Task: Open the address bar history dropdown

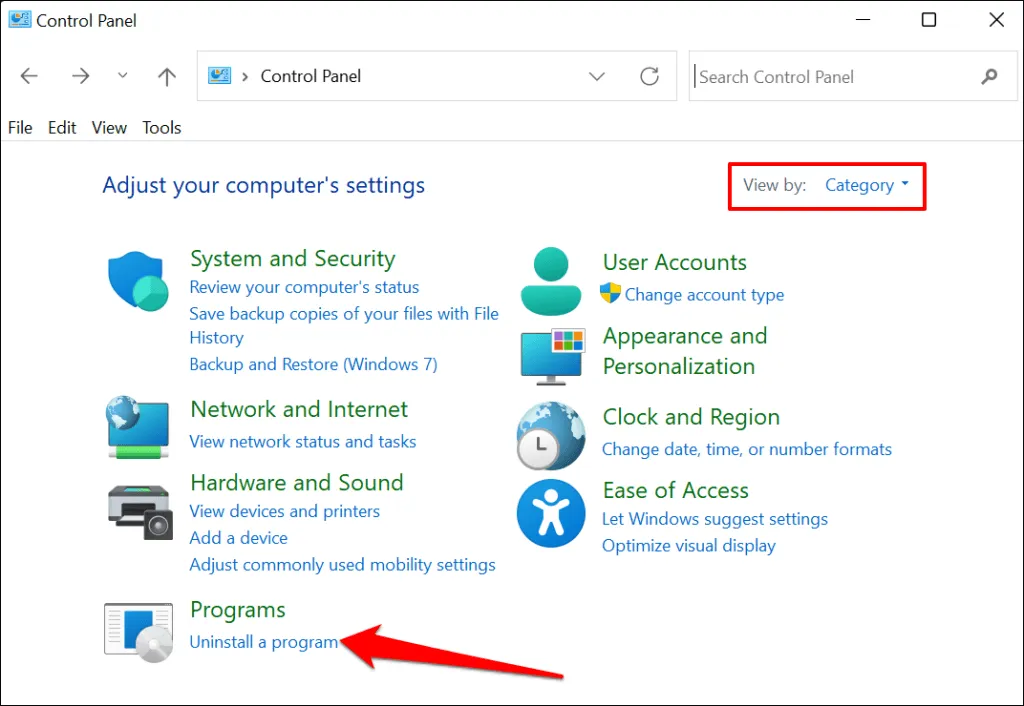Action: 597,77
